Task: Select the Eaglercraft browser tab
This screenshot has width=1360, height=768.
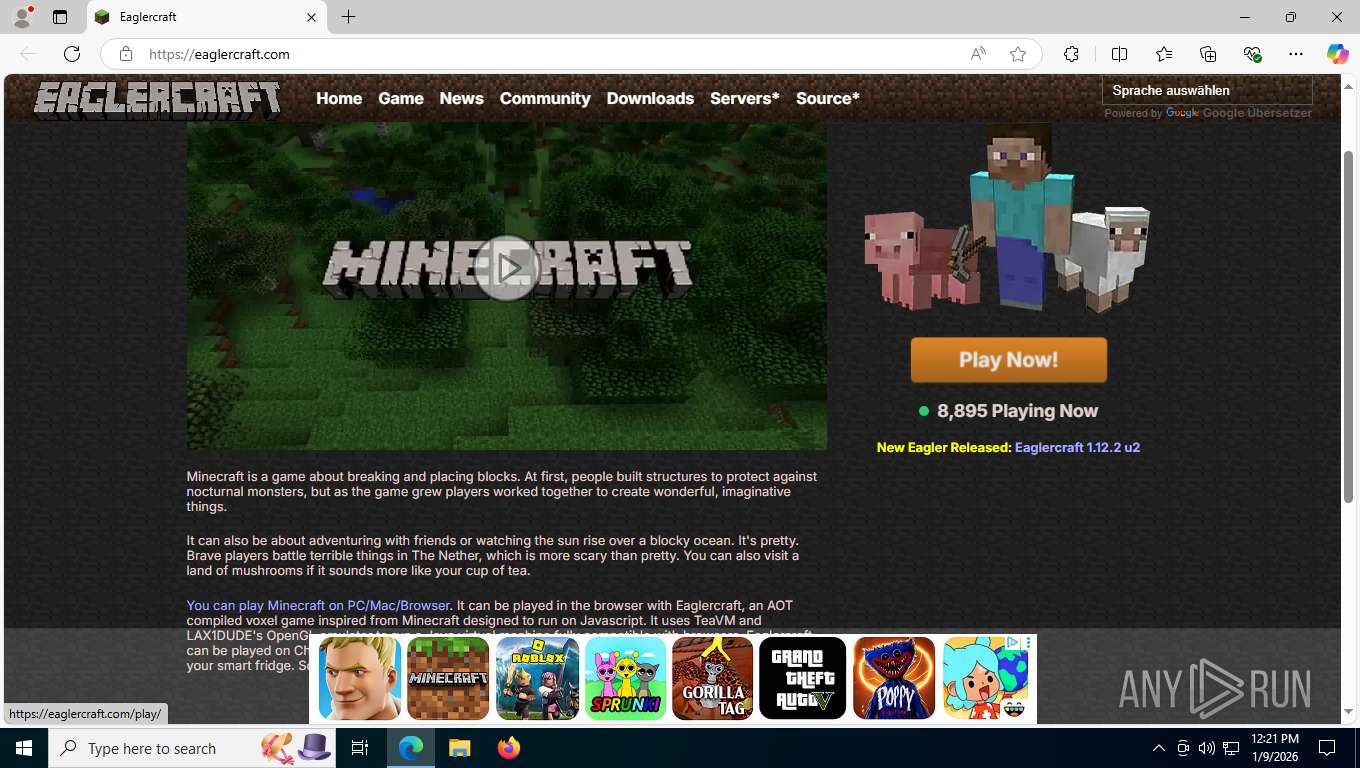Action: pyautogui.click(x=206, y=17)
